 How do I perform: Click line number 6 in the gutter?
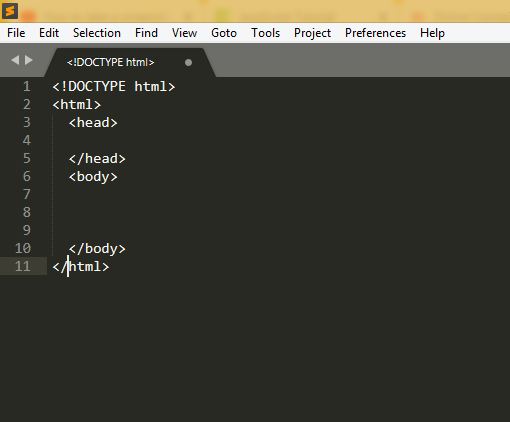point(27,176)
